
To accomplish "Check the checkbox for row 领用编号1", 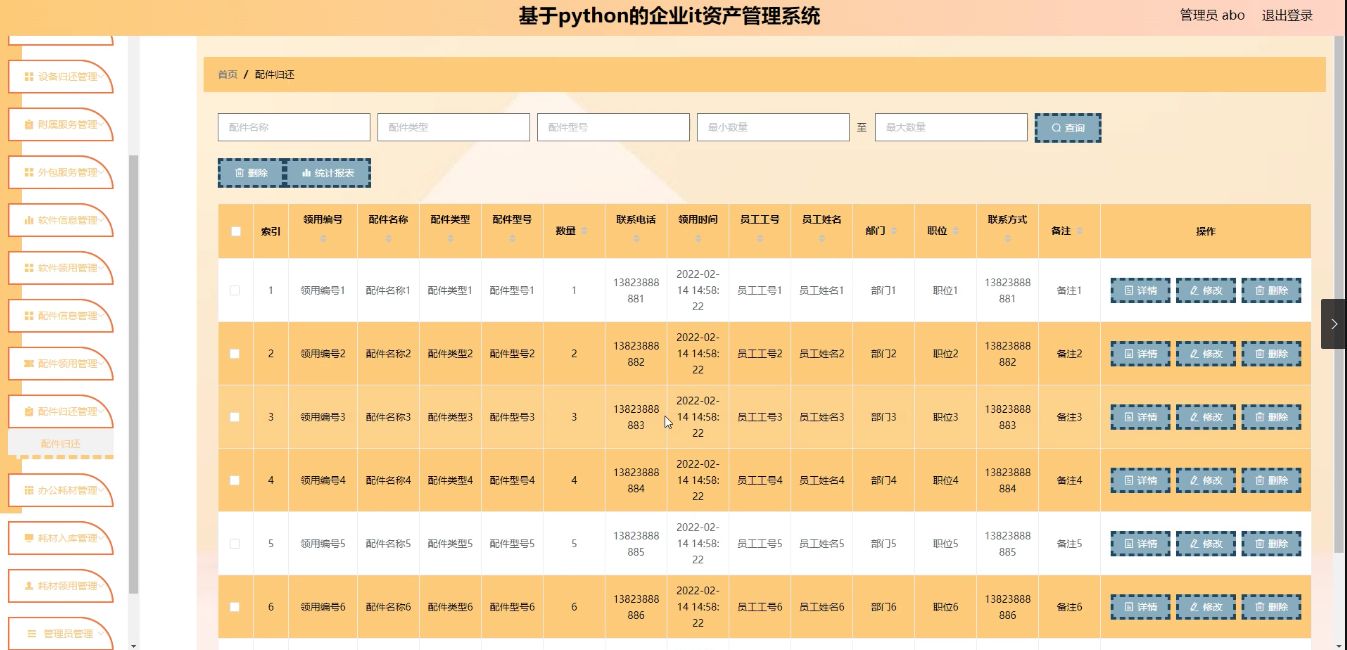I will coord(235,290).
